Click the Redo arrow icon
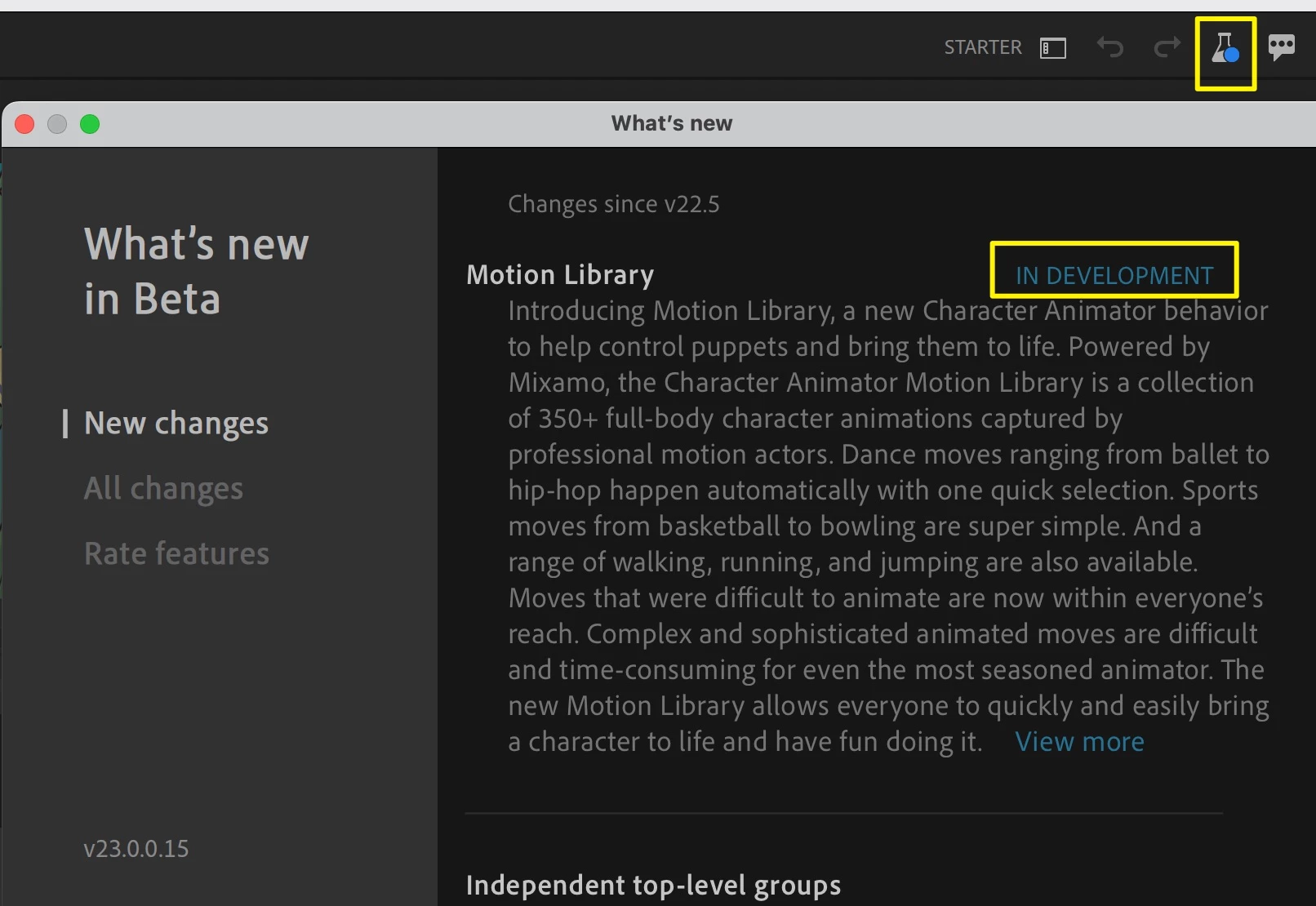This screenshot has height=906, width=1316. (1167, 47)
